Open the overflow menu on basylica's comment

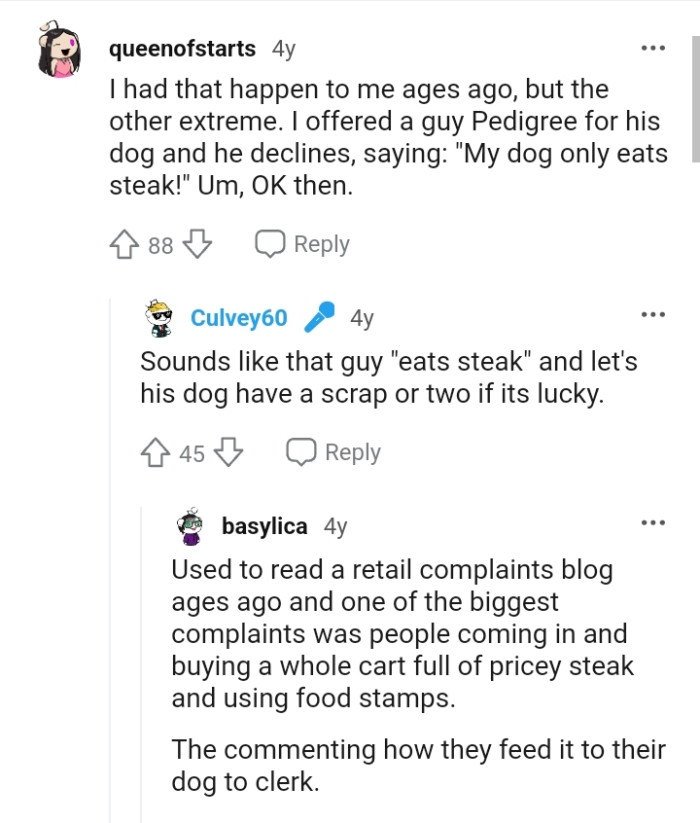[652, 523]
